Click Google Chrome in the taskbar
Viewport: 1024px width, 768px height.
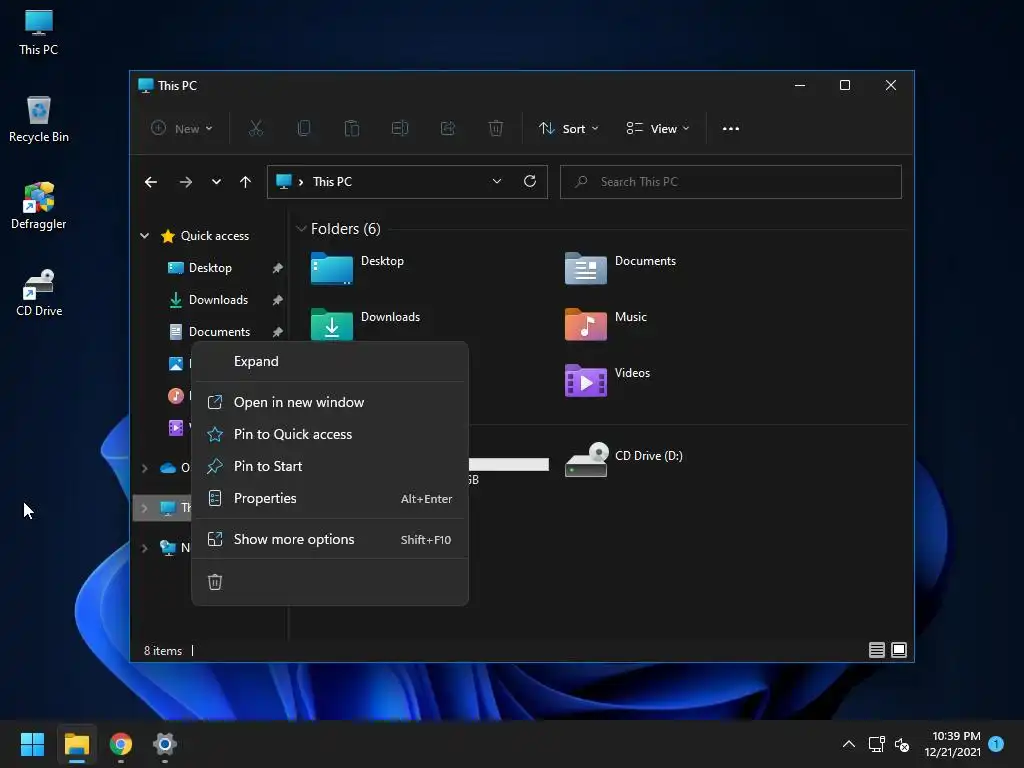(x=121, y=744)
